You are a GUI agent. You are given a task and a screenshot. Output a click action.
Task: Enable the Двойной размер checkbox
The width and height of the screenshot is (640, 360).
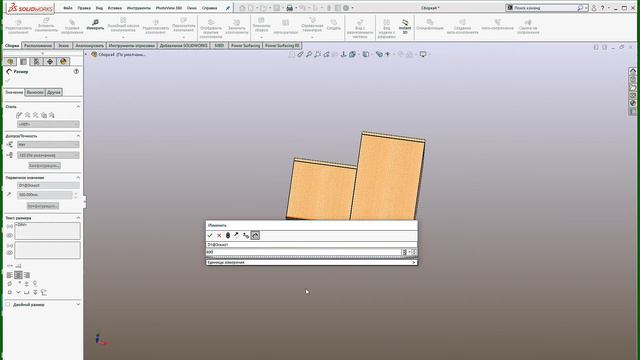[x=7, y=304]
